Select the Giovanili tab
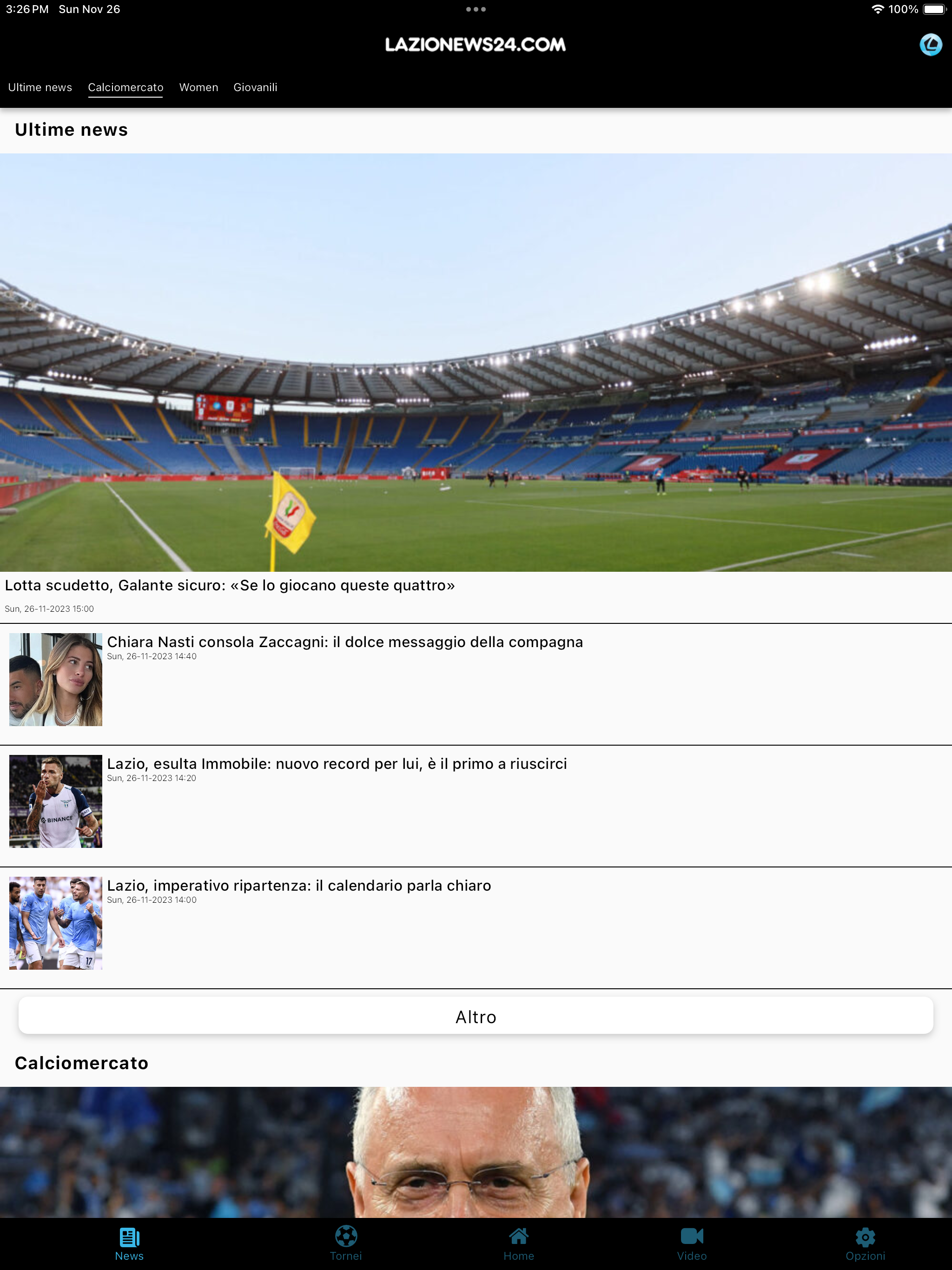This screenshot has height=1270, width=952. click(x=256, y=87)
